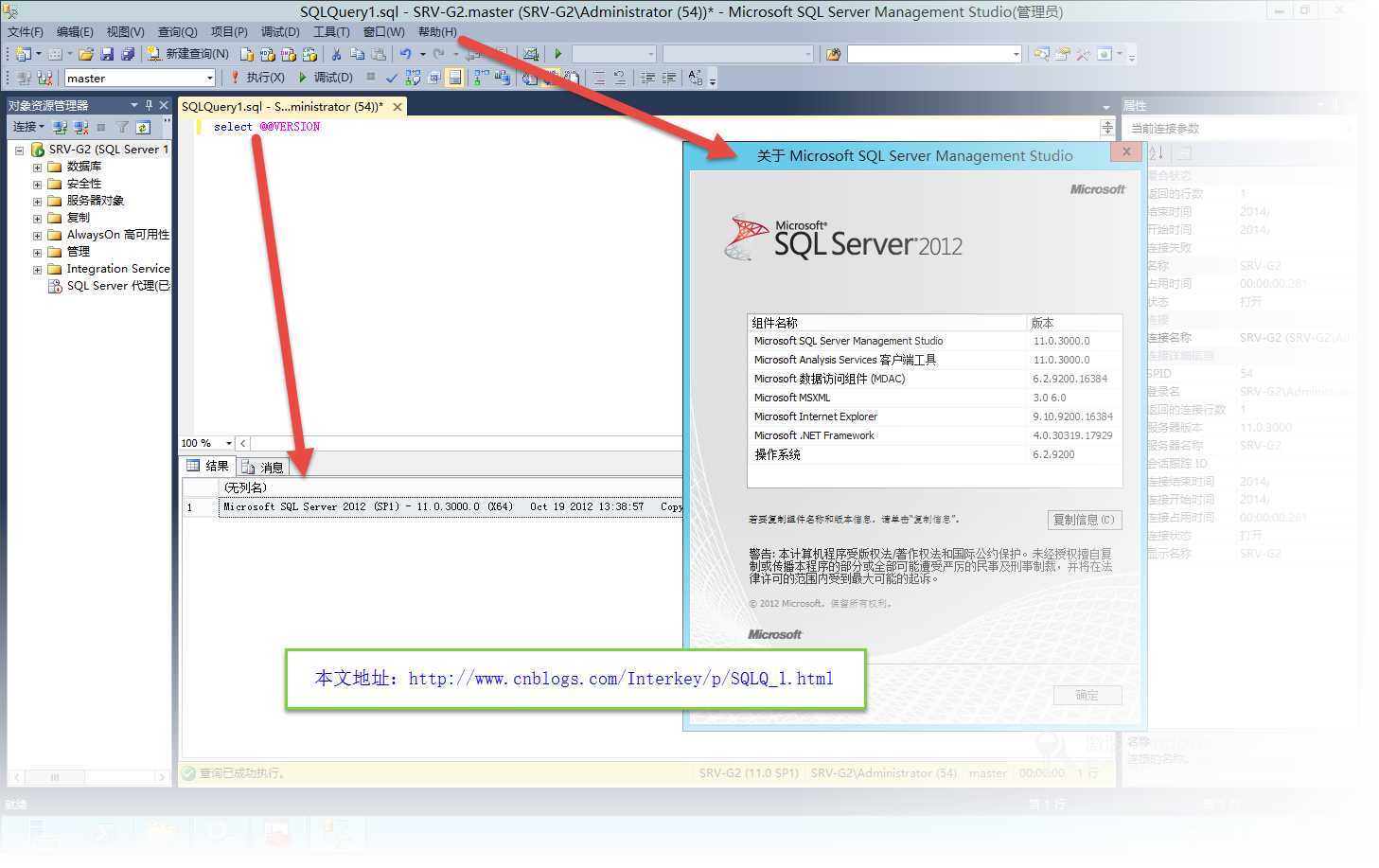Toggle Object Explorer auto-hide pin
1379x868 pixels.
(149, 105)
